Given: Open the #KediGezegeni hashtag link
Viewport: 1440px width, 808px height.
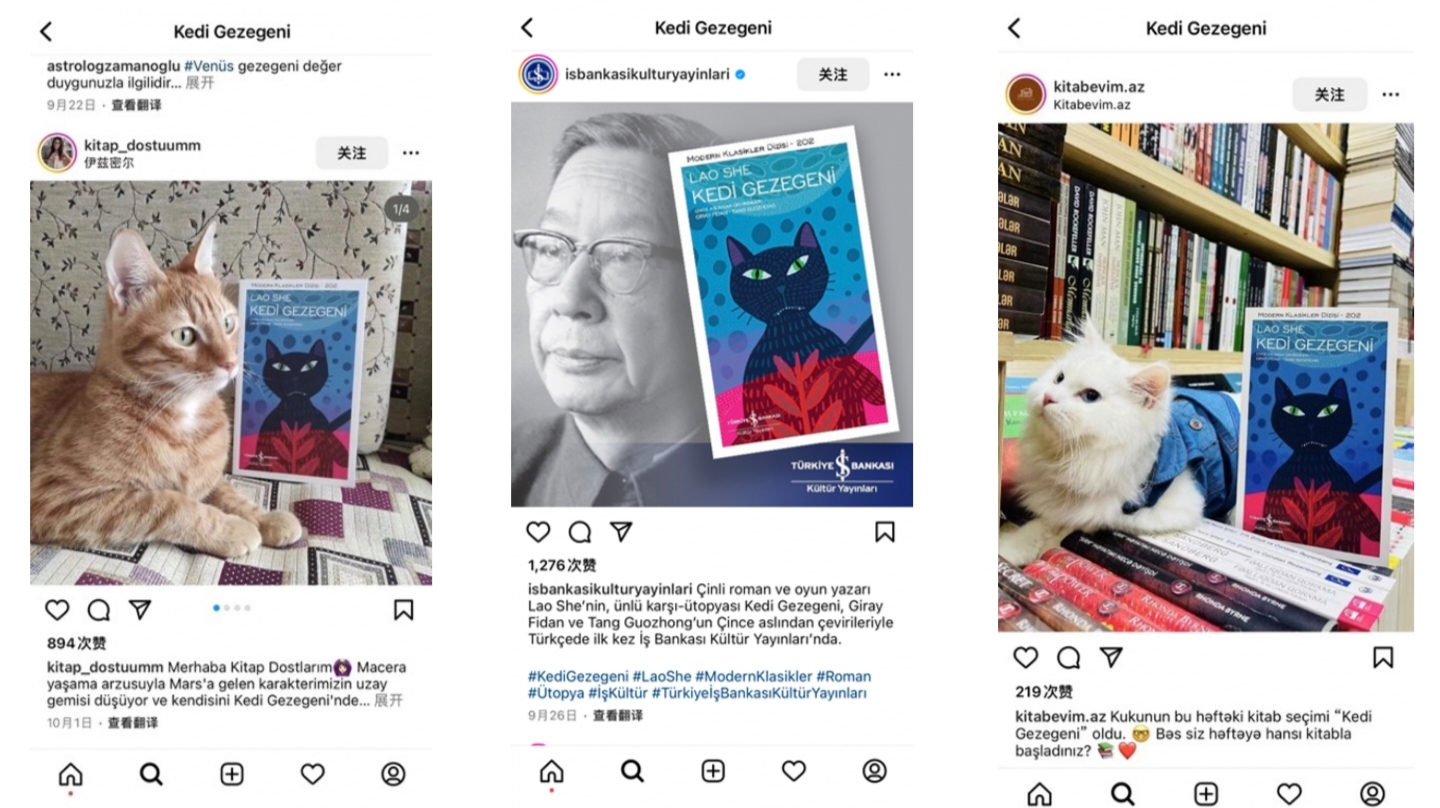Looking at the screenshot, I should [x=578, y=676].
